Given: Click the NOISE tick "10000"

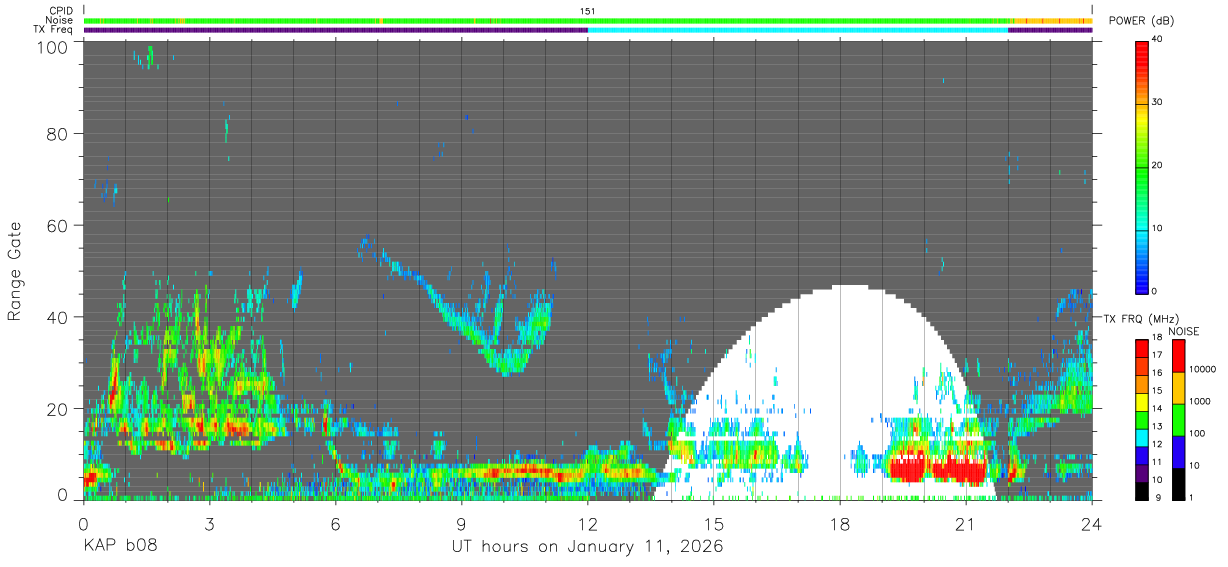Looking at the screenshot, I should click(x=1203, y=369).
